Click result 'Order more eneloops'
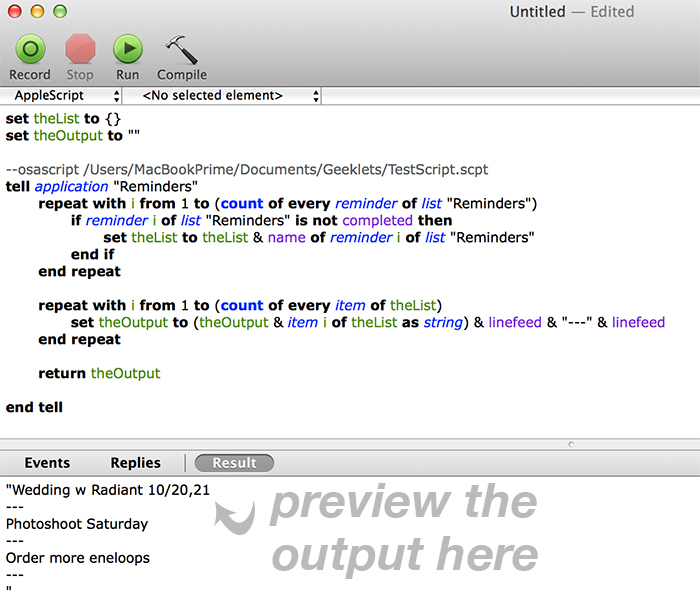 click(x=78, y=558)
